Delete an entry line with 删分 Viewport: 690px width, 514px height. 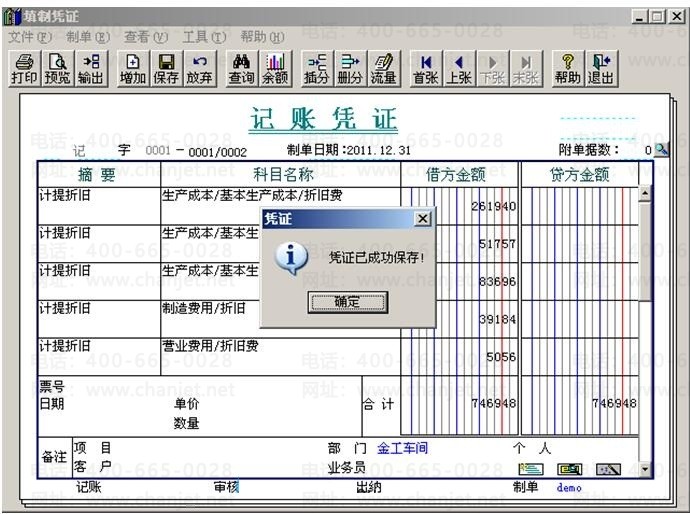(x=350, y=69)
